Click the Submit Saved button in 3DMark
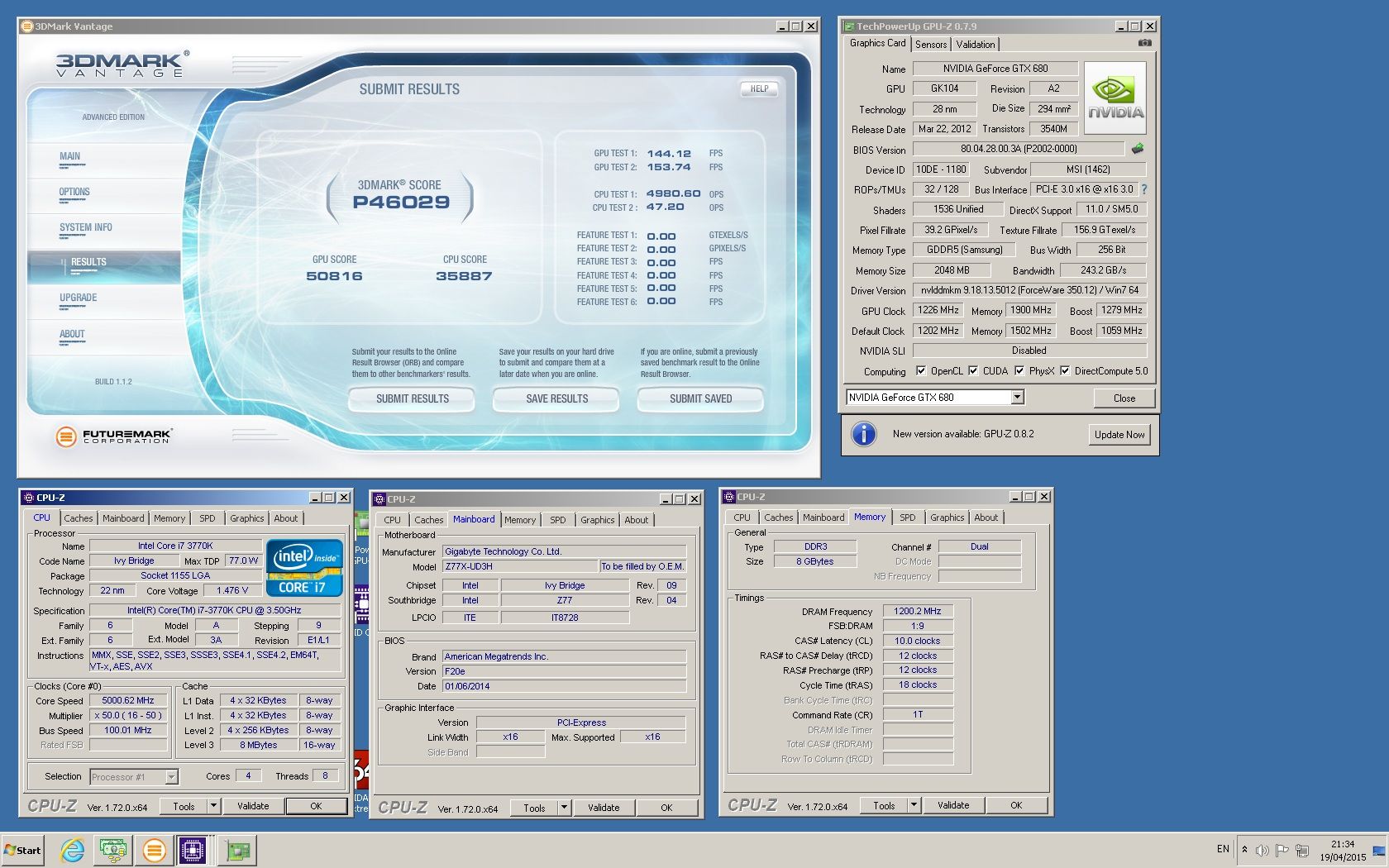The image size is (1389, 868). (701, 399)
